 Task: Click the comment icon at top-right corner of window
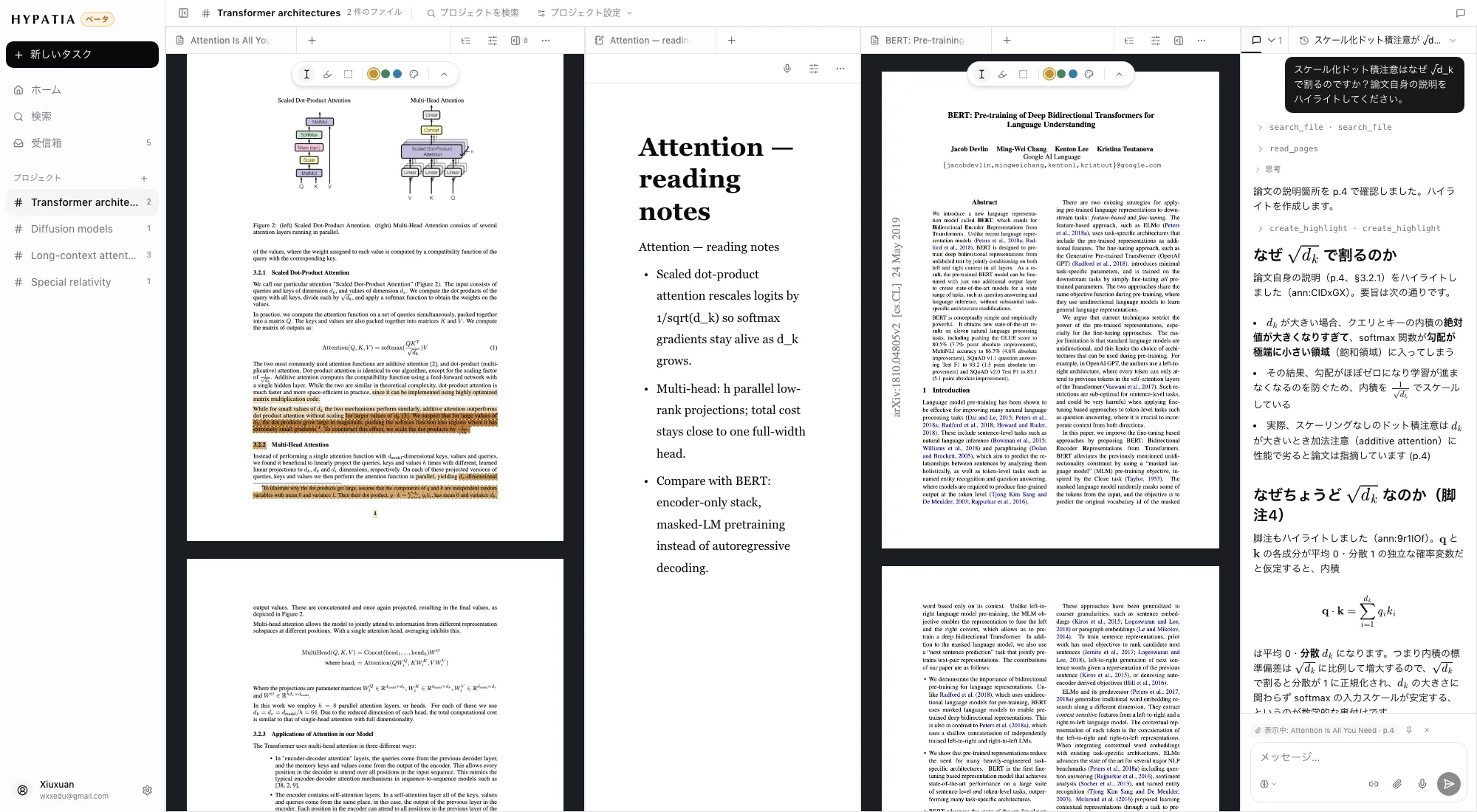click(1460, 13)
